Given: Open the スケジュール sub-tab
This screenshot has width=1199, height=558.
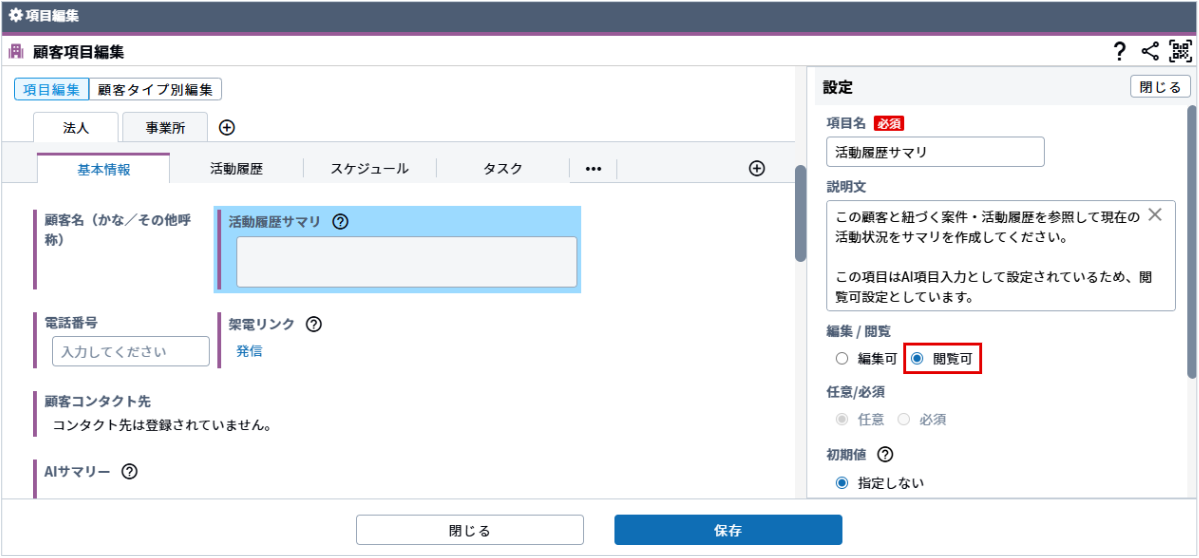Looking at the screenshot, I should (369, 169).
